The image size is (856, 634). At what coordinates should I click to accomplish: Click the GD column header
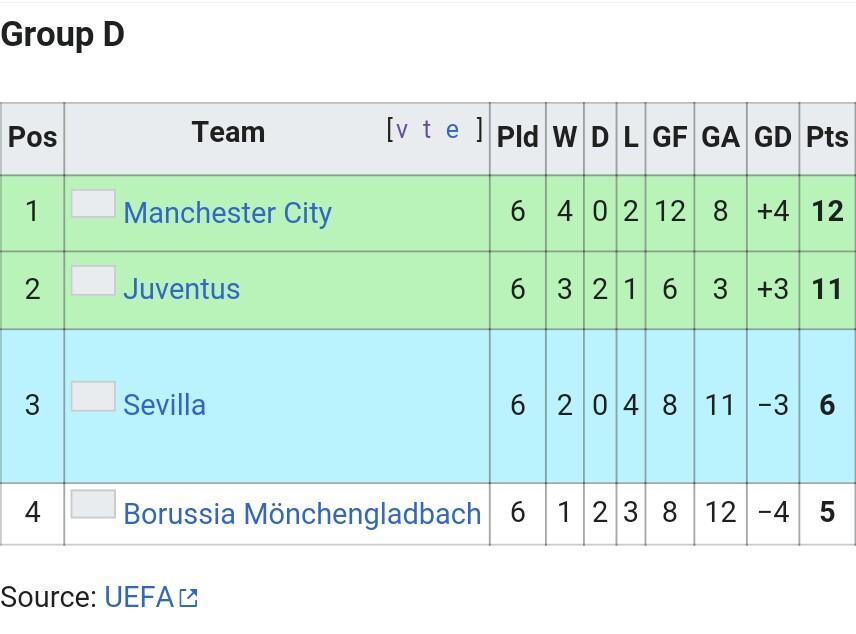[x=772, y=137]
